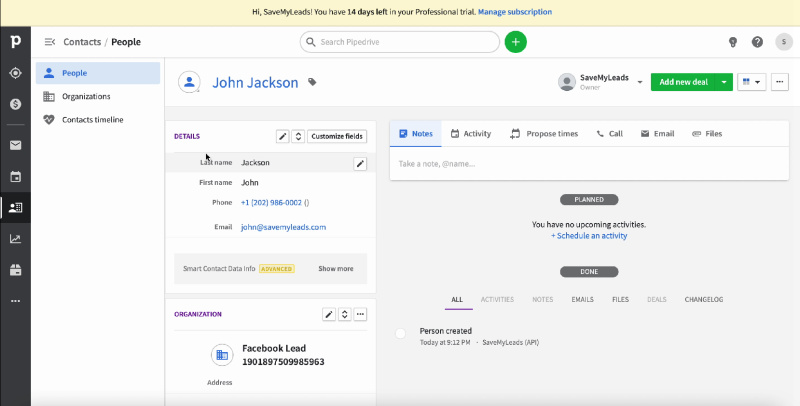Image resolution: width=800 pixels, height=406 pixels.
Task: Select People in contacts menu
Action: pos(98,73)
